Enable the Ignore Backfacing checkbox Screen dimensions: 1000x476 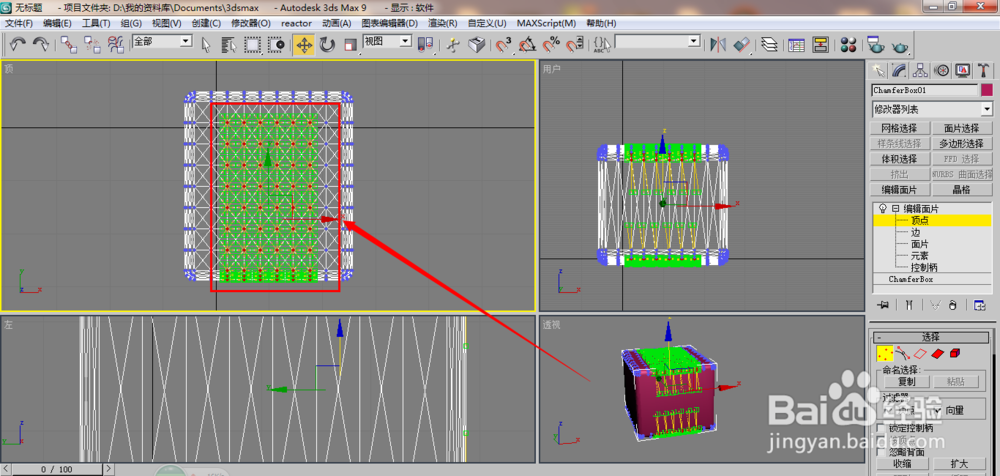pos(881,451)
